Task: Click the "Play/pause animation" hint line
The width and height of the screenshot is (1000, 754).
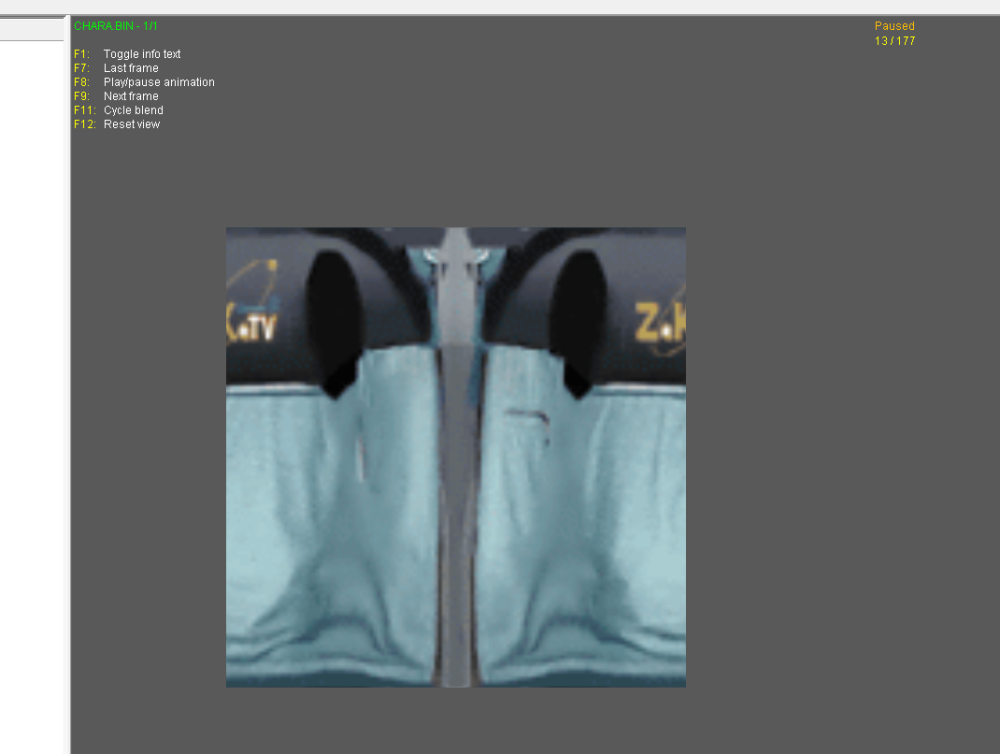Action: 144,82
